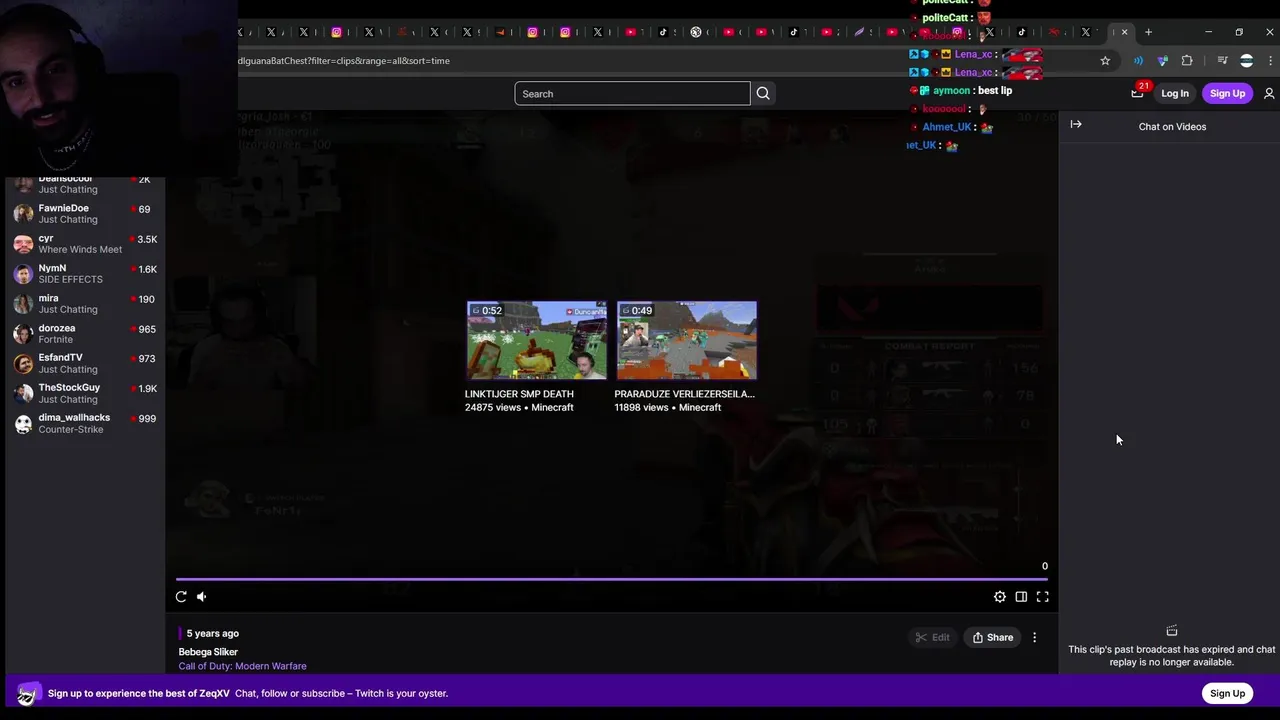Open the dorozea Fortnite channel

click(84, 334)
